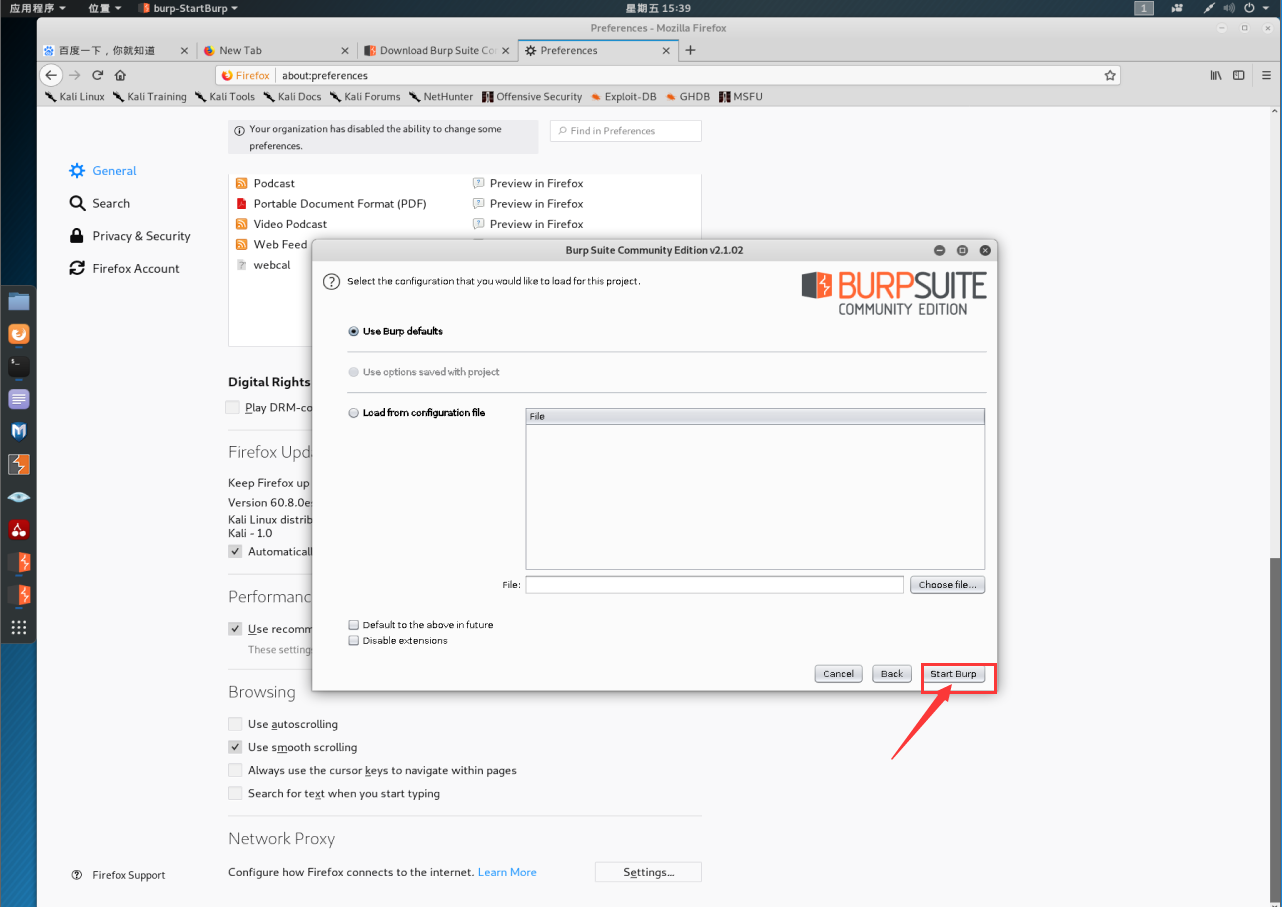Click the Start Burp button

[953, 674]
